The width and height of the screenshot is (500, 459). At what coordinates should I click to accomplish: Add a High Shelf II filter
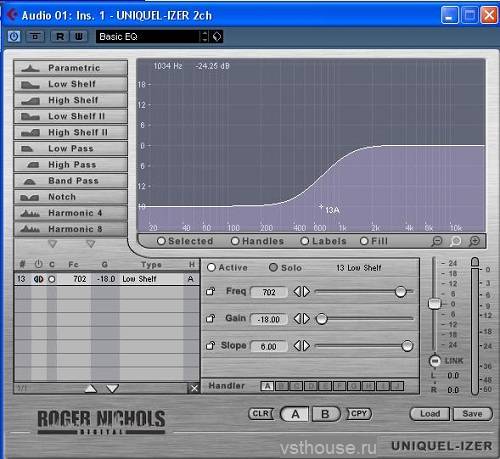71,132
